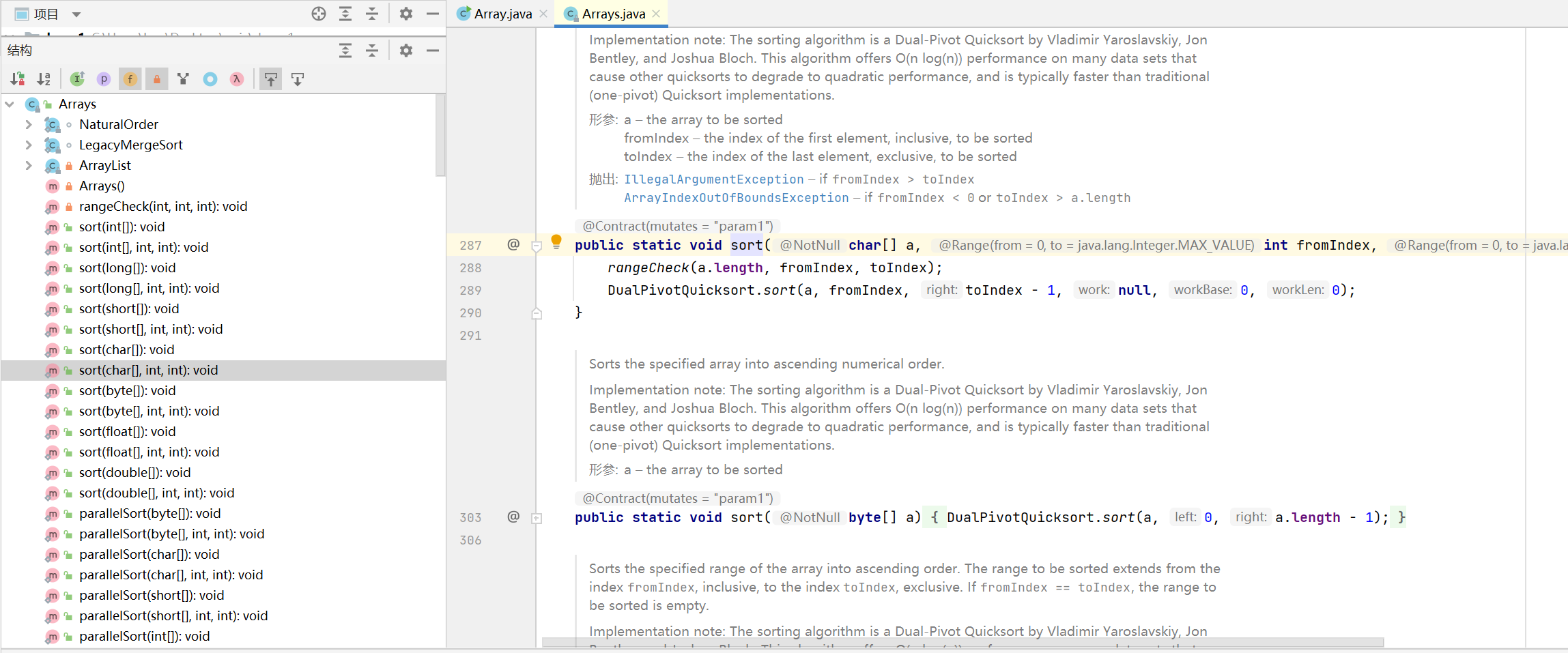Toggle sort by visibility in Structure toolbar
The image size is (1568, 653).
pyautogui.click(x=18, y=79)
